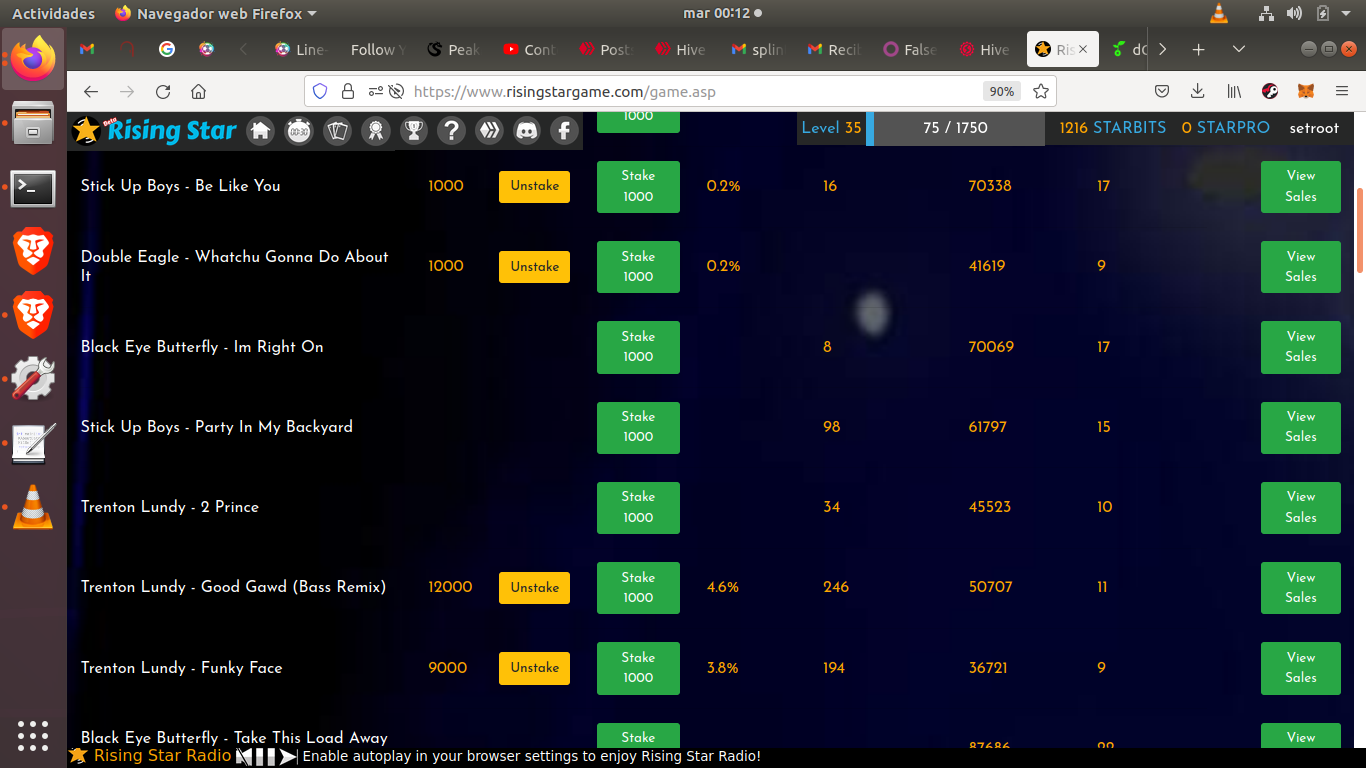Unstake Double Eagle - Whatchu Gonna Do About It
The height and width of the screenshot is (768, 1366).
point(534,267)
